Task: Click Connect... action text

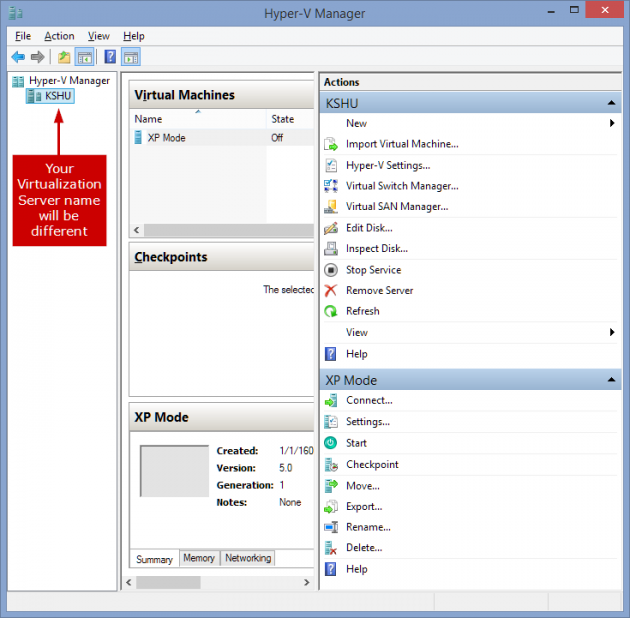Action: pyautogui.click(x=369, y=400)
